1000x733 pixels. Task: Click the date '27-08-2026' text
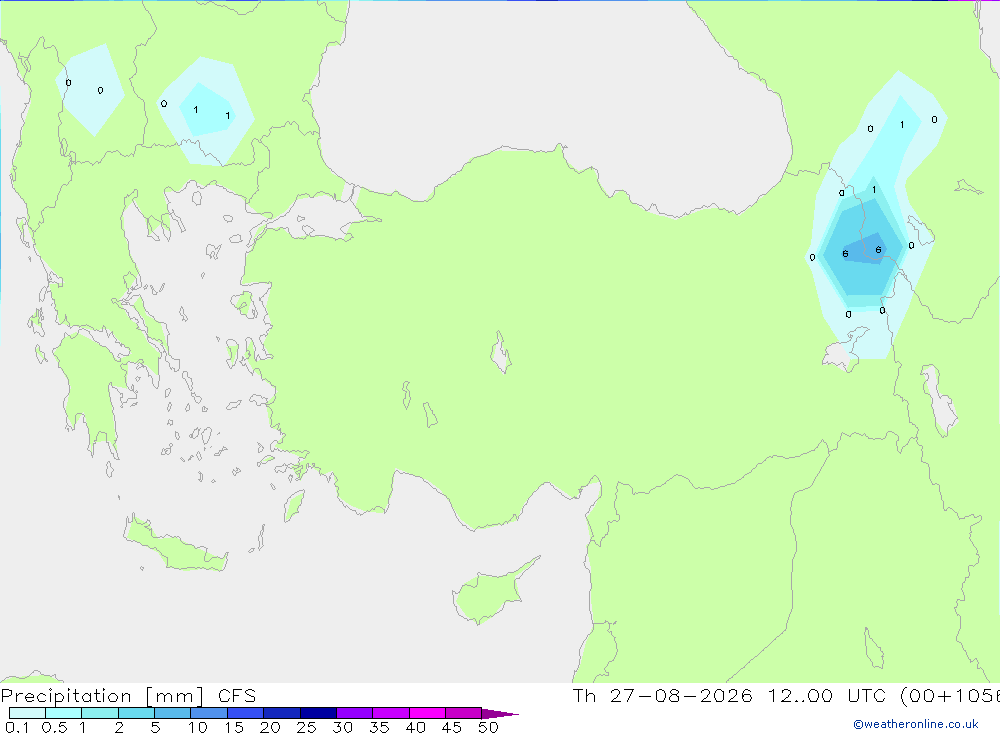[681, 695]
